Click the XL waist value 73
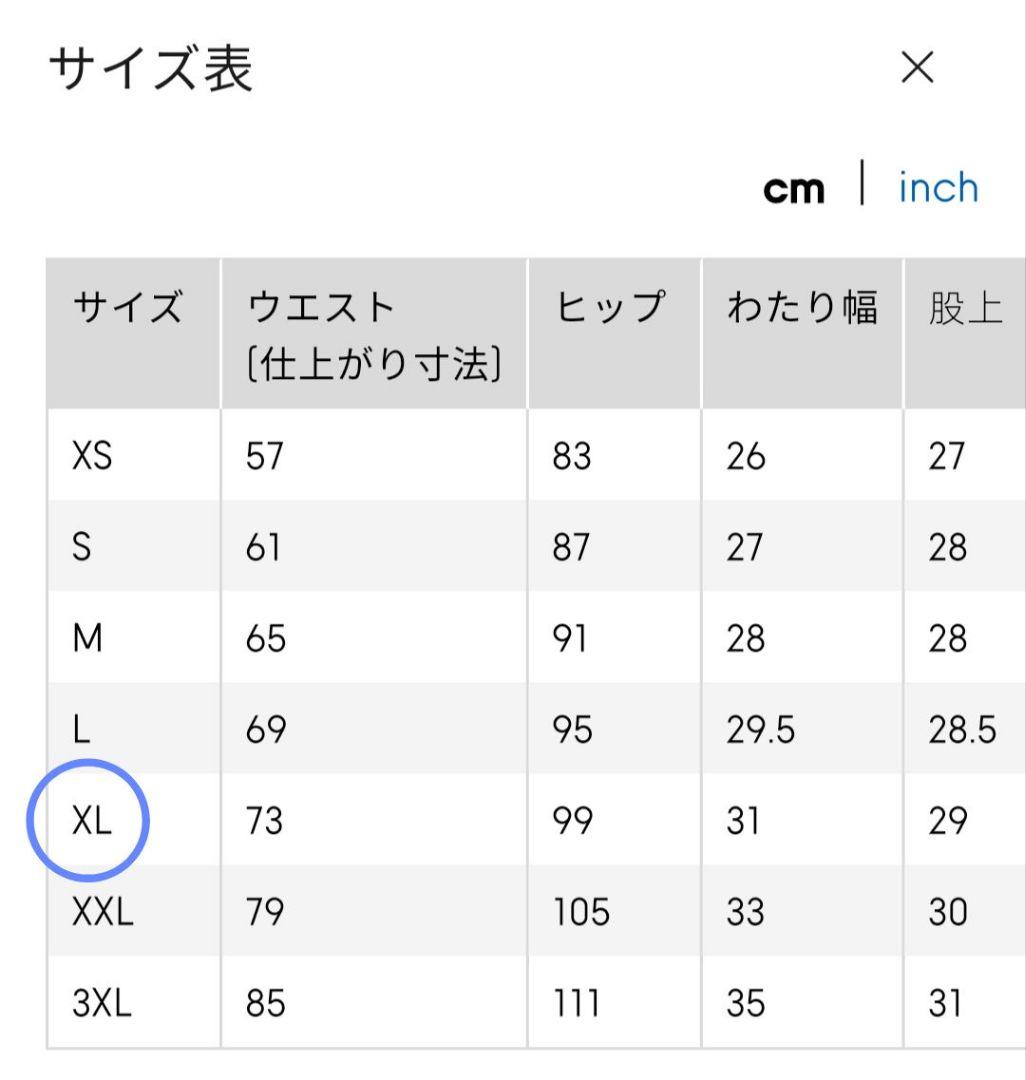The image size is (1026, 1080). [265, 821]
